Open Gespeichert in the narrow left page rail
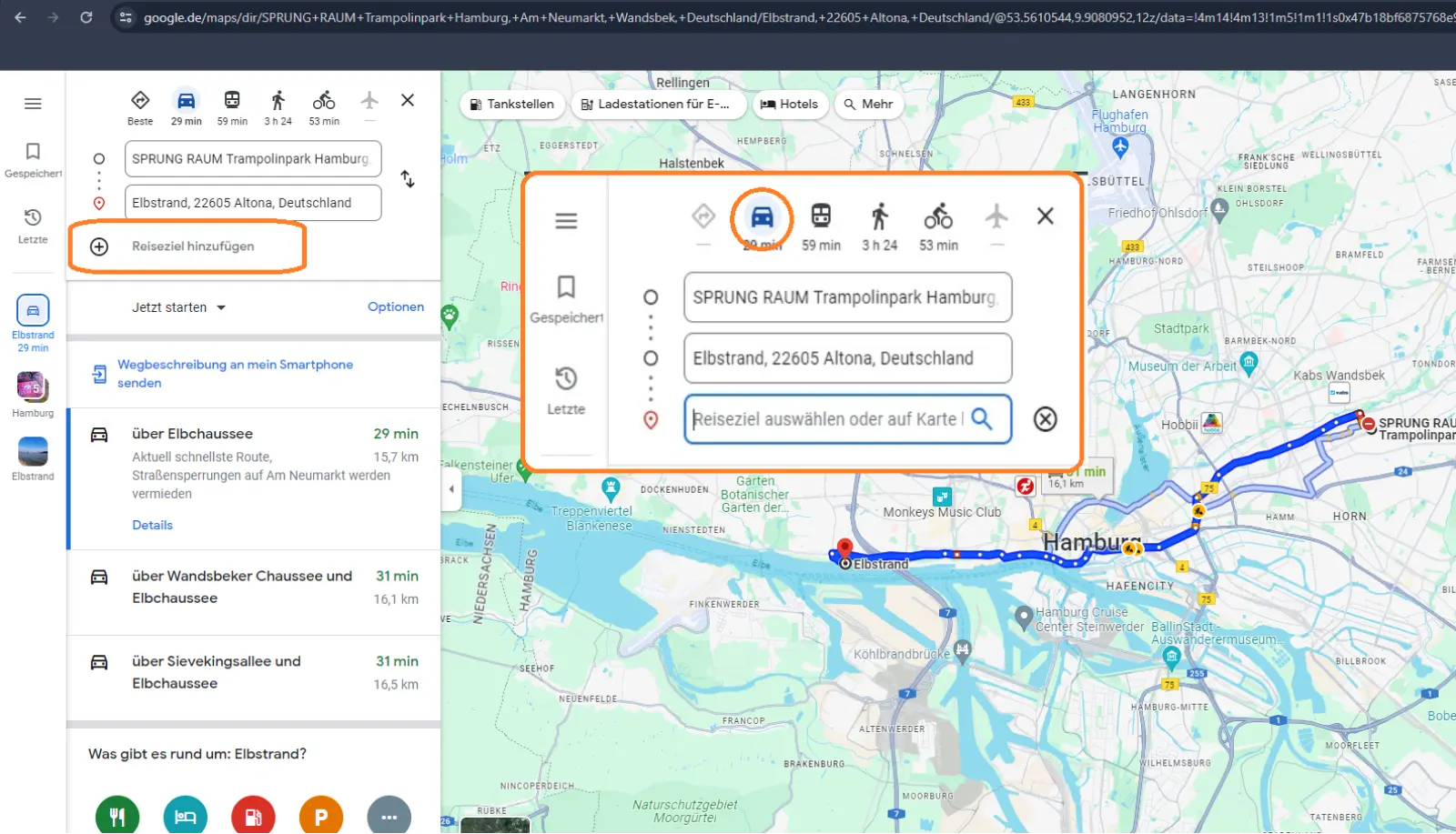 (33, 160)
